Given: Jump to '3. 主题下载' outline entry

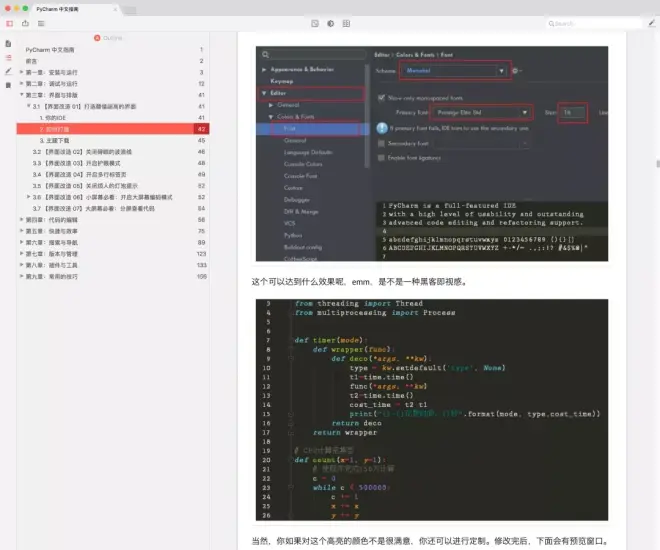Looking at the screenshot, I should [54, 141].
